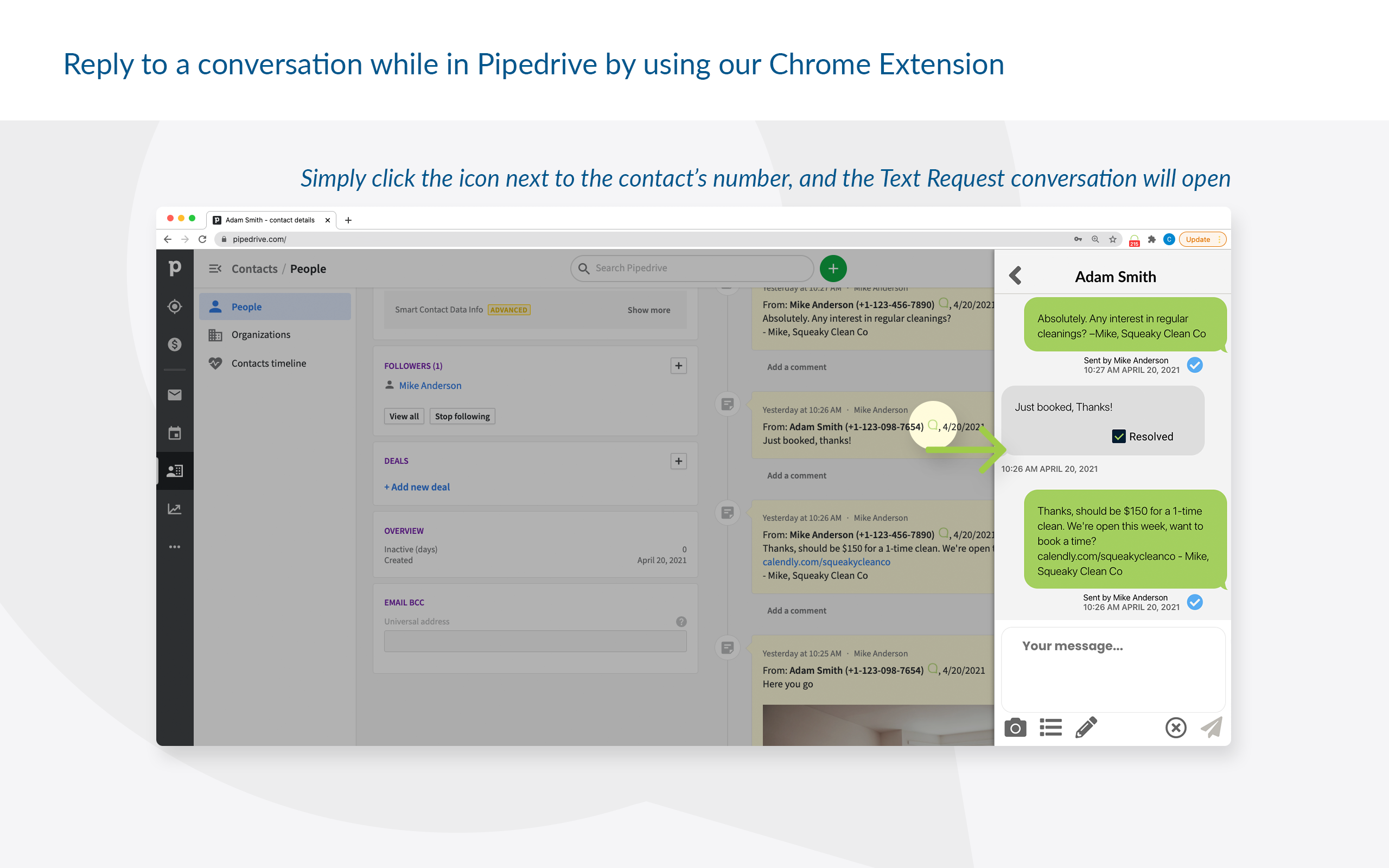
Task: Click Chrome profile avatar C
Action: 1169,239
